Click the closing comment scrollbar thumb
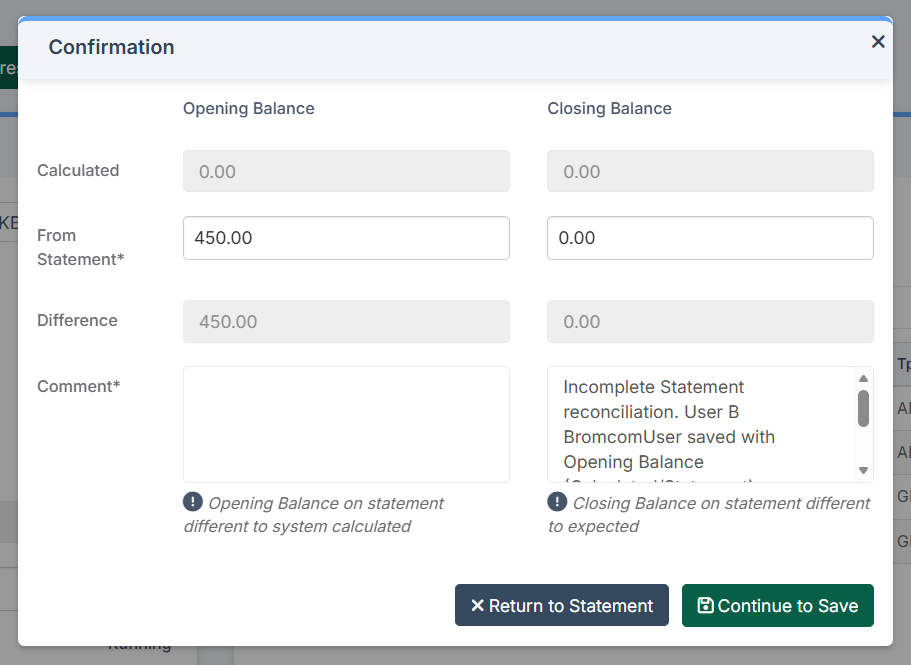This screenshot has width=911, height=665. pos(863,408)
